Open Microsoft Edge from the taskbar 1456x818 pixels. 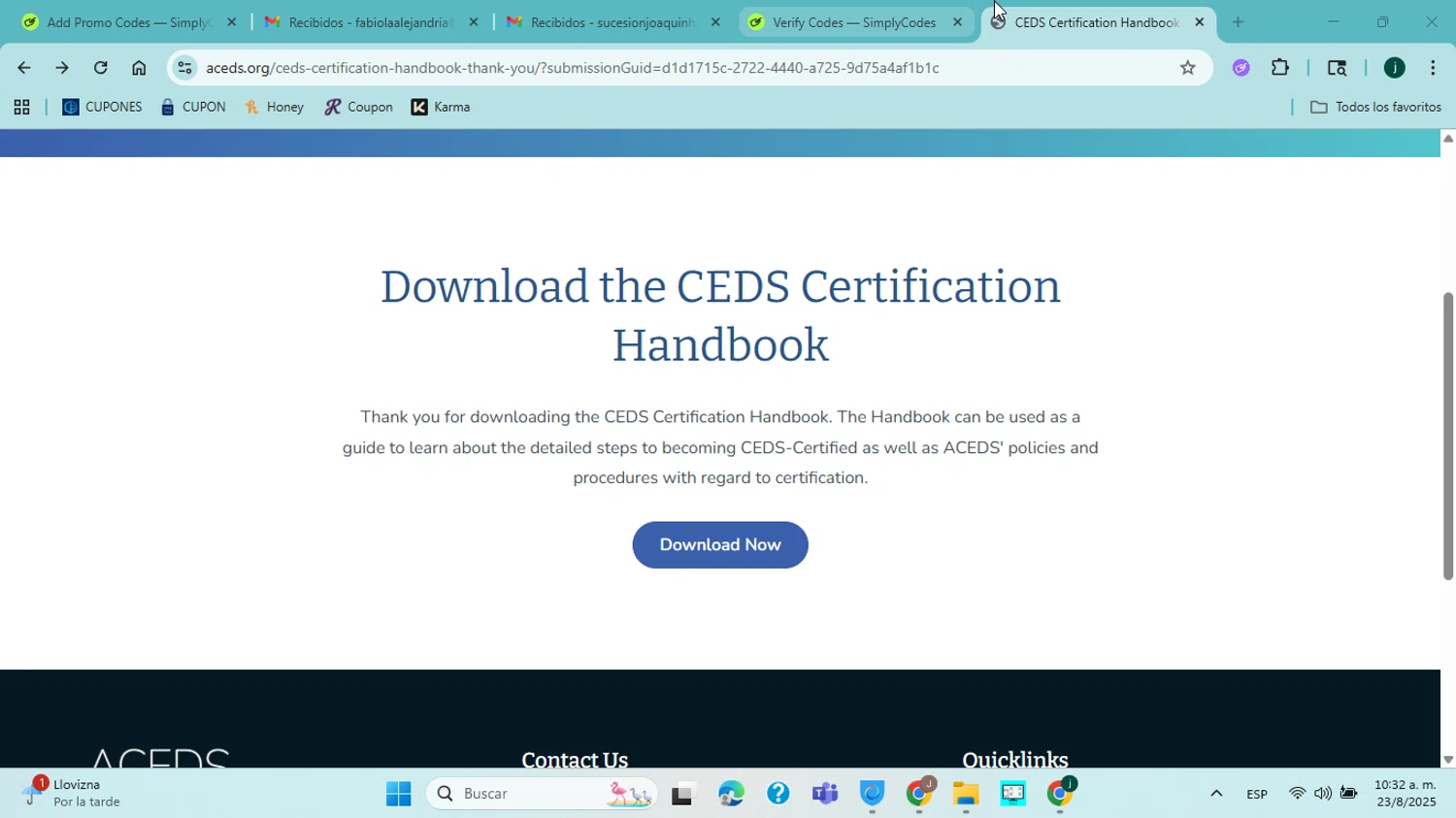731,794
